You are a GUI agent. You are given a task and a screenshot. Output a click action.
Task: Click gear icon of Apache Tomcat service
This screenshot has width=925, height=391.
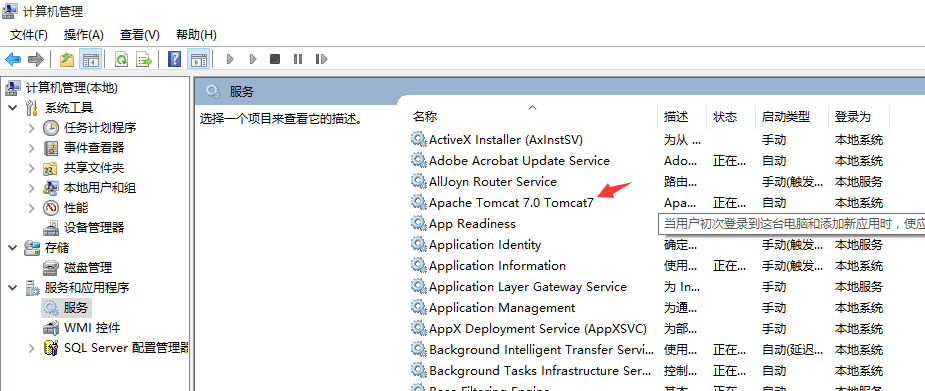point(418,202)
